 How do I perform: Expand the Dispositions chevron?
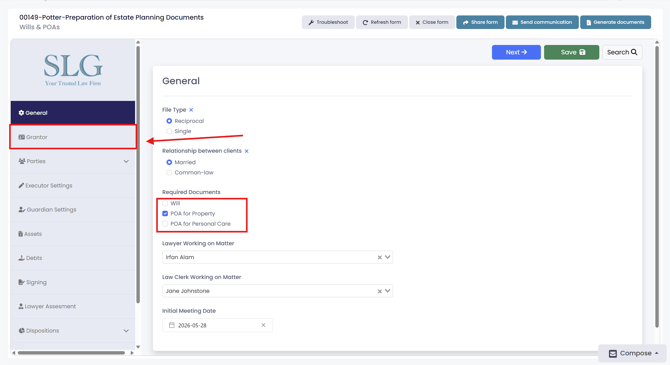pos(126,330)
